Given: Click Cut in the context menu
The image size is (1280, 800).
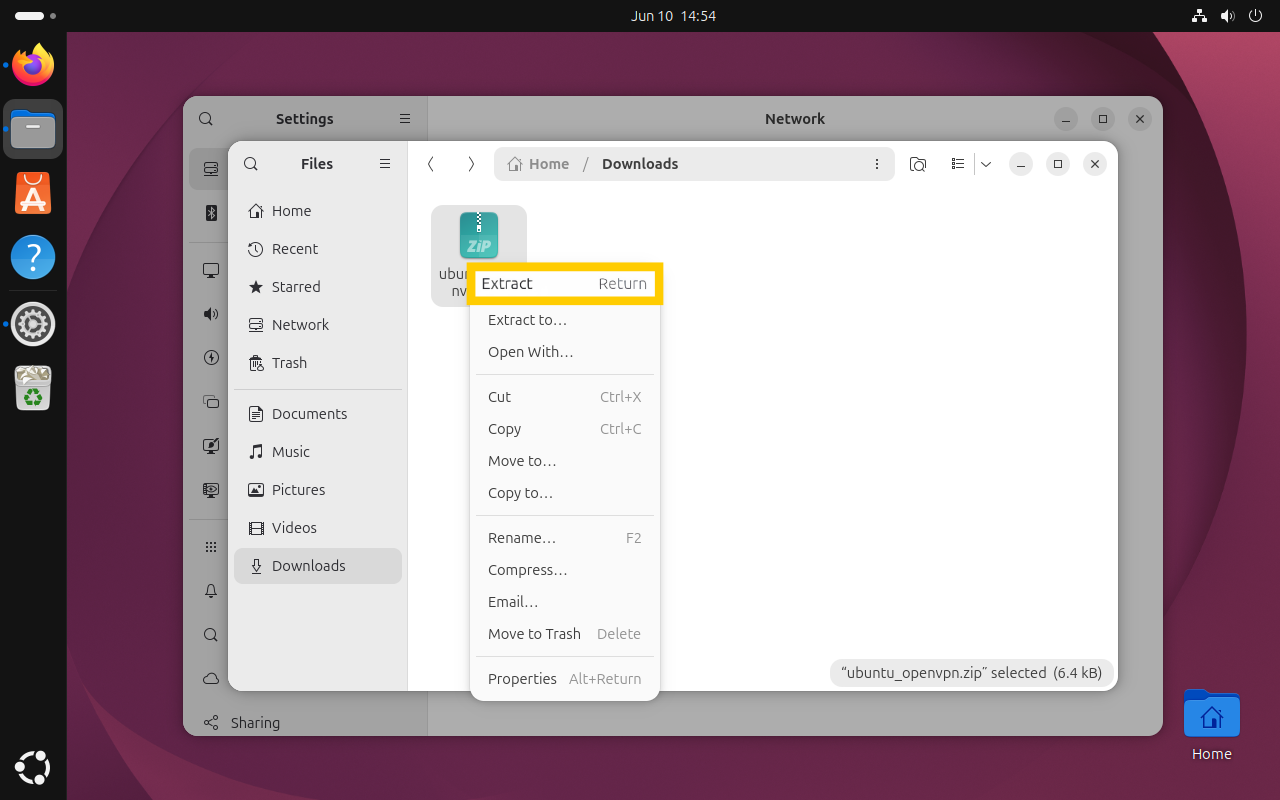Looking at the screenshot, I should pyautogui.click(x=564, y=397).
